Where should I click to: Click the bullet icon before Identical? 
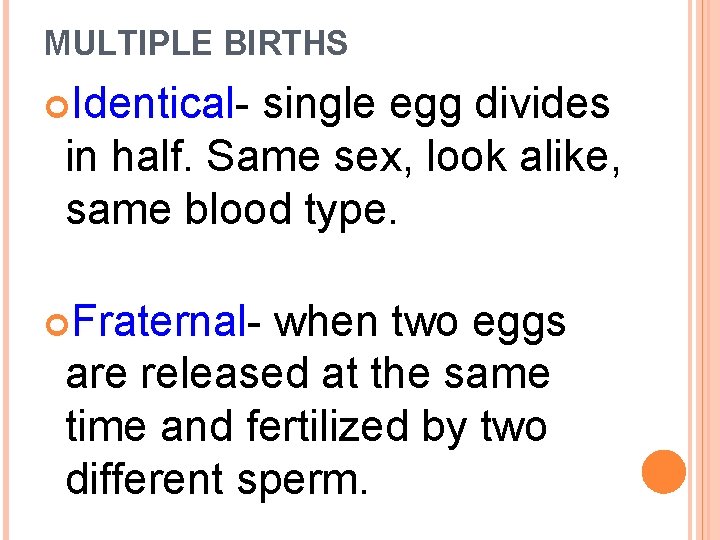click(x=54, y=105)
